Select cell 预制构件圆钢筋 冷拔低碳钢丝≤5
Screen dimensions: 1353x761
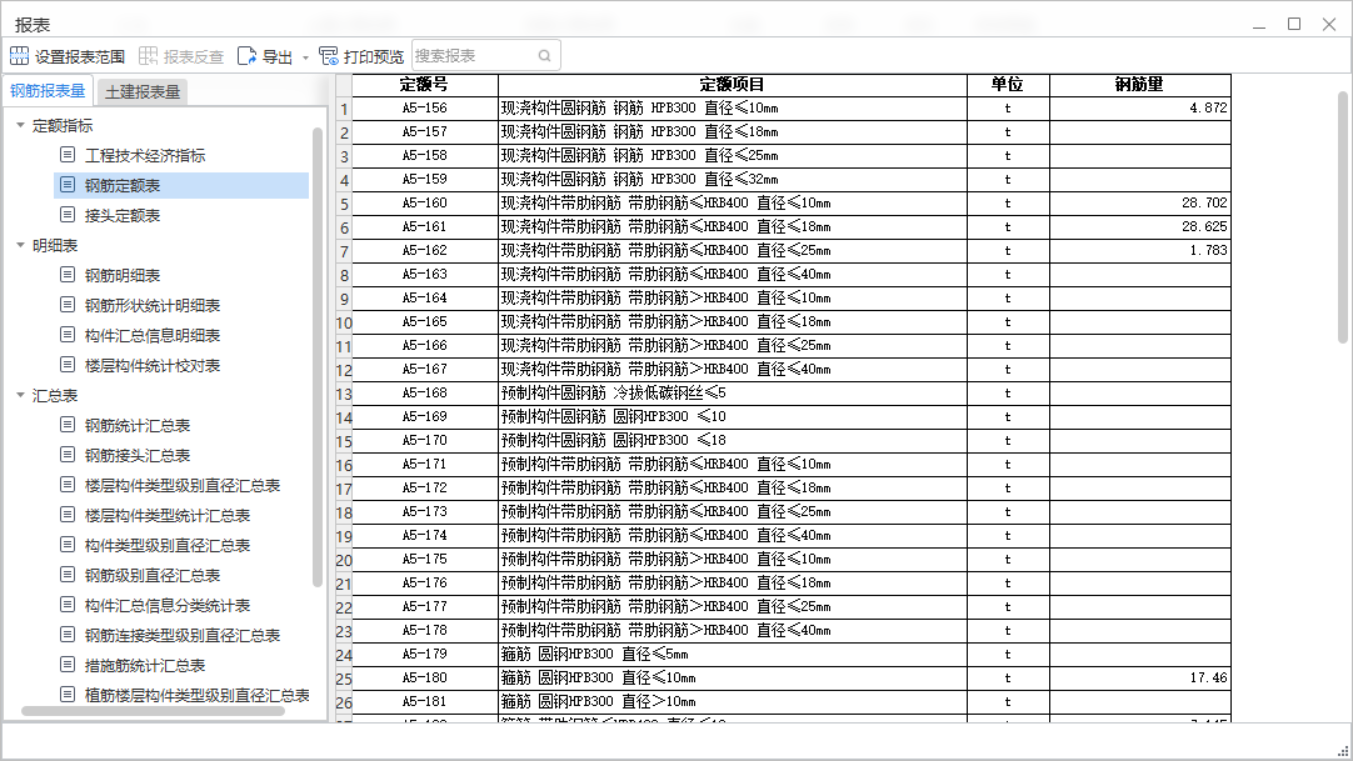pyautogui.click(x=732, y=393)
